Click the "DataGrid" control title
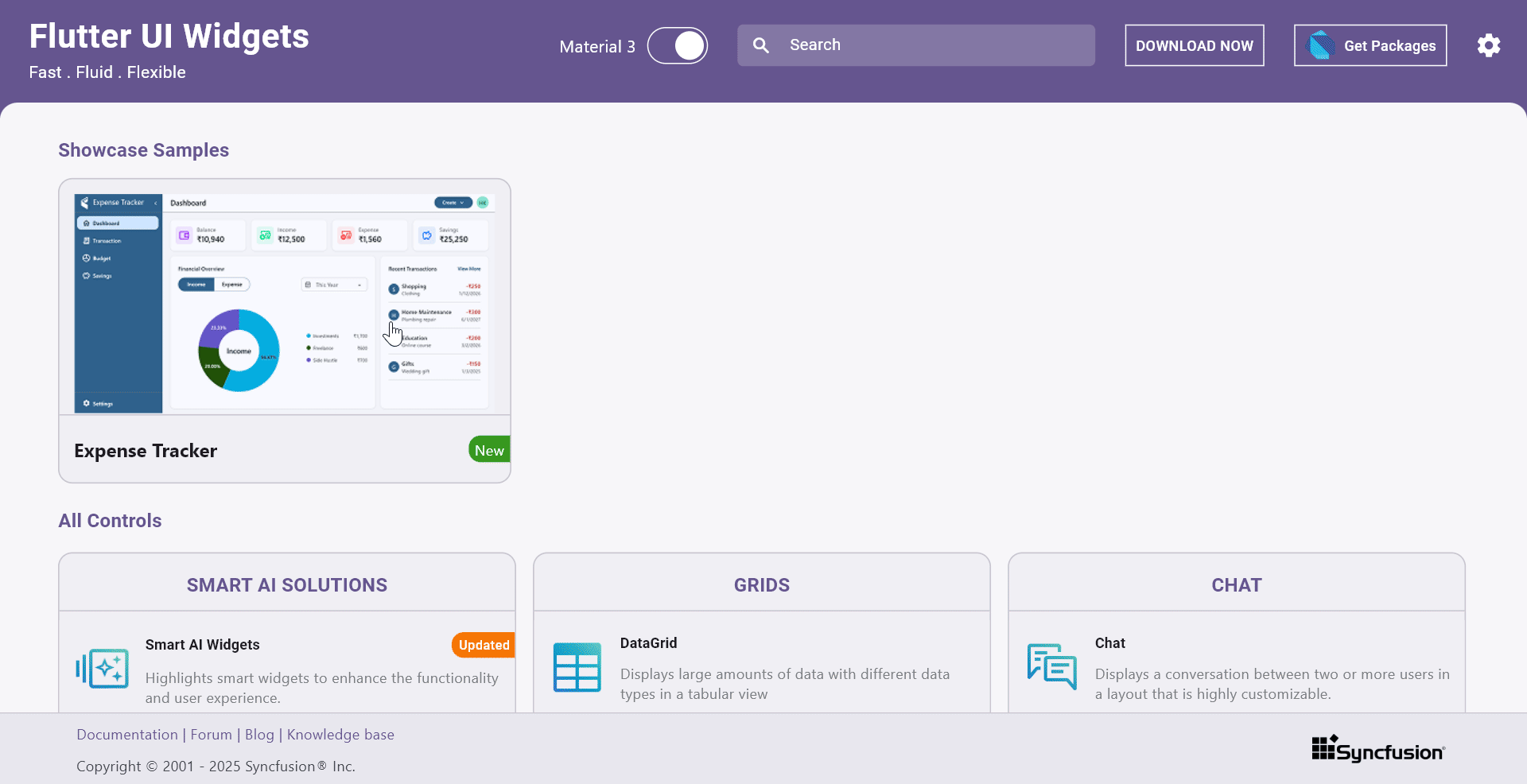 click(x=649, y=643)
